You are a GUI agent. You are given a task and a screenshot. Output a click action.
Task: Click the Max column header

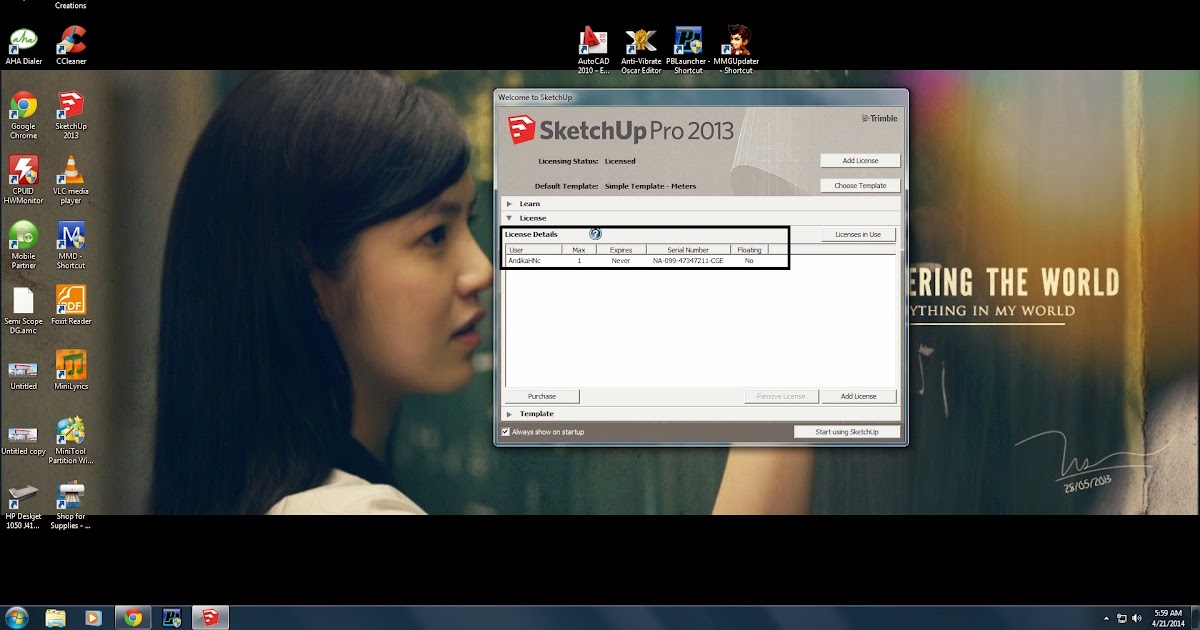coord(578,250)
